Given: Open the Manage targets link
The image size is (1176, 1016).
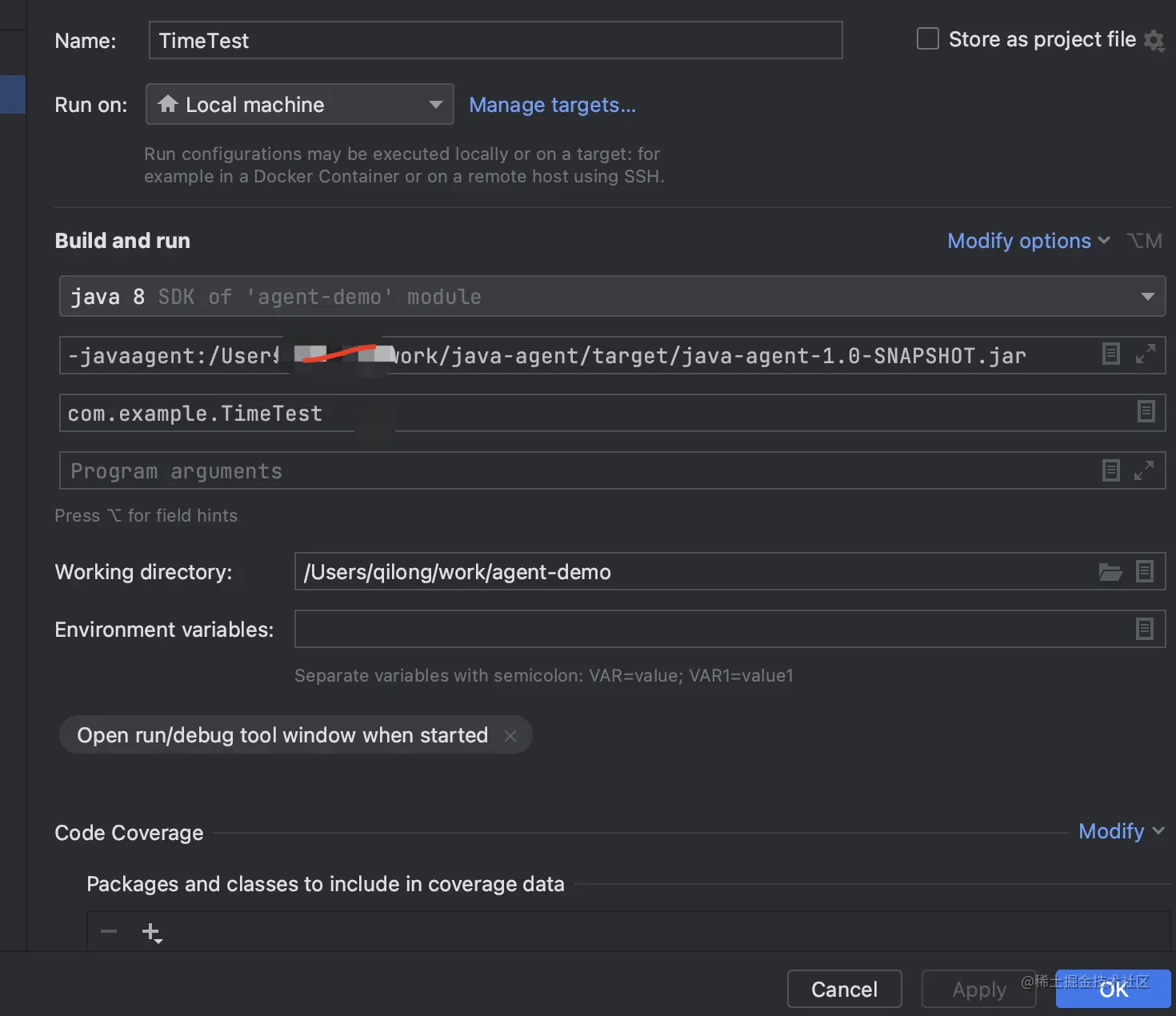Looking at the screenshot, I should point(552,105).
